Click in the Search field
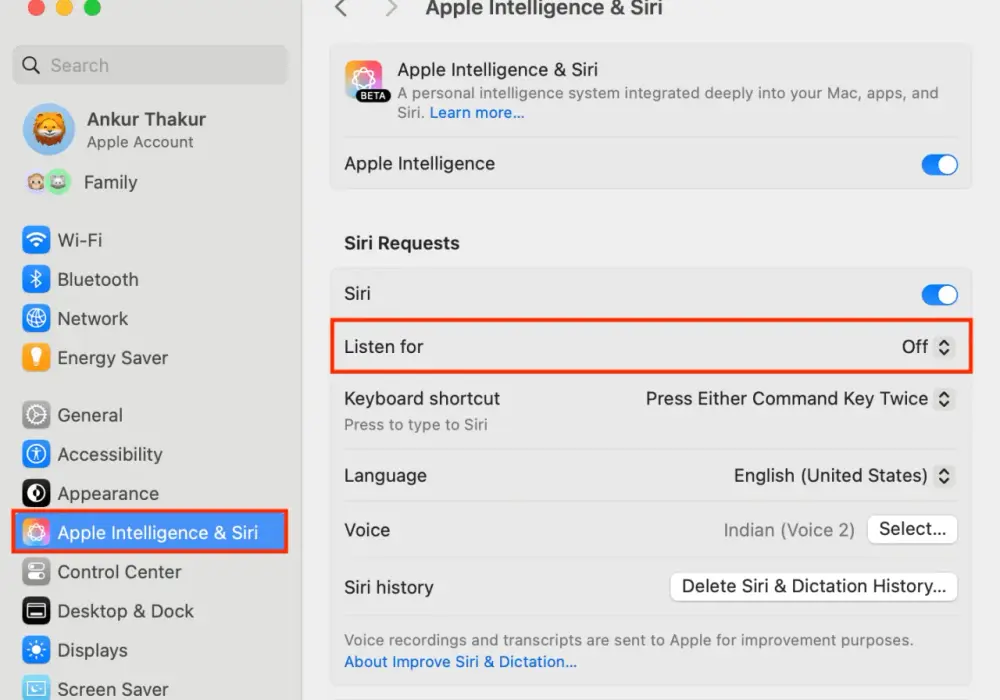Viewport: 1000px width, 700px height. [x=150, y=65]
